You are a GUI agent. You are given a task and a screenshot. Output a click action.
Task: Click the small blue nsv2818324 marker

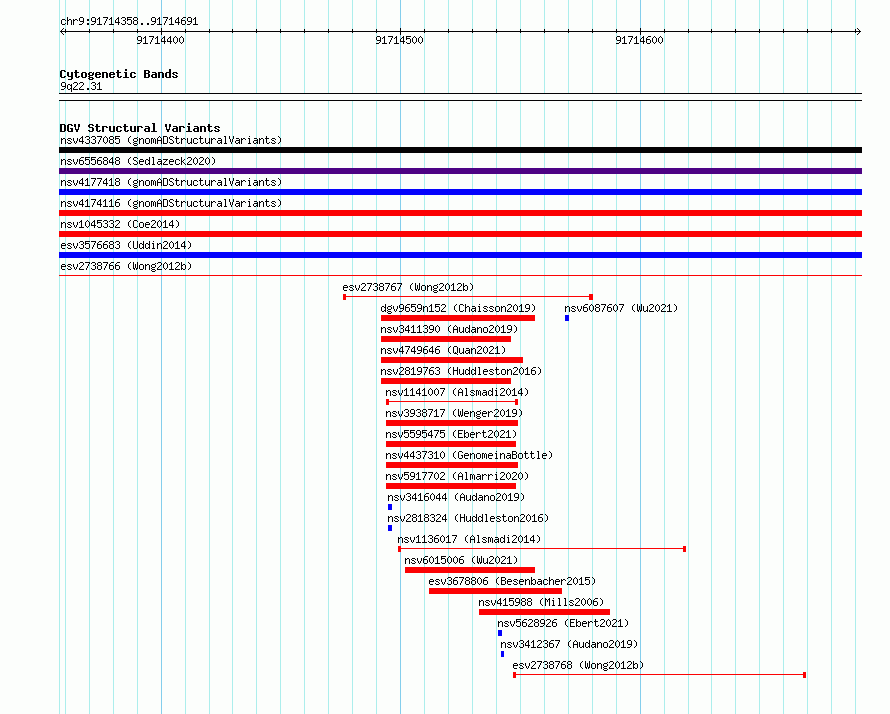[x=390, y=528]
